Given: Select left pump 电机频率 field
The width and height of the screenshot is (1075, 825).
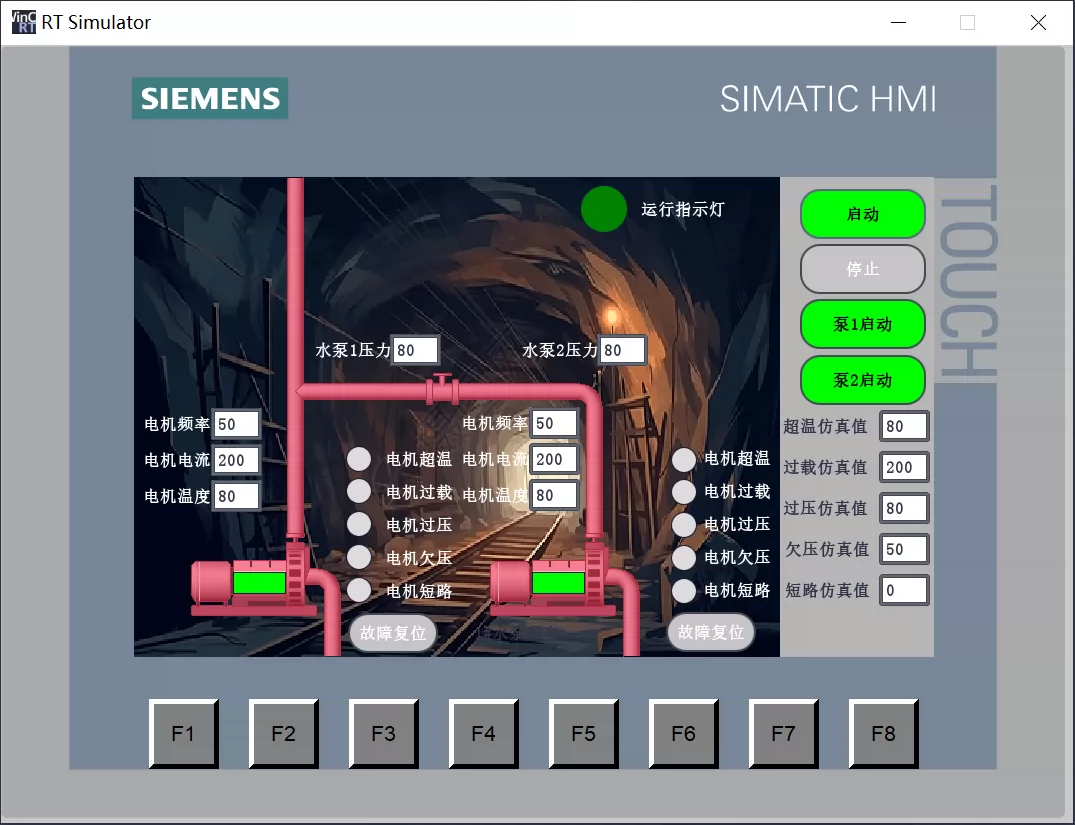Looking at the screenshot, I should [x=237, y=424].
